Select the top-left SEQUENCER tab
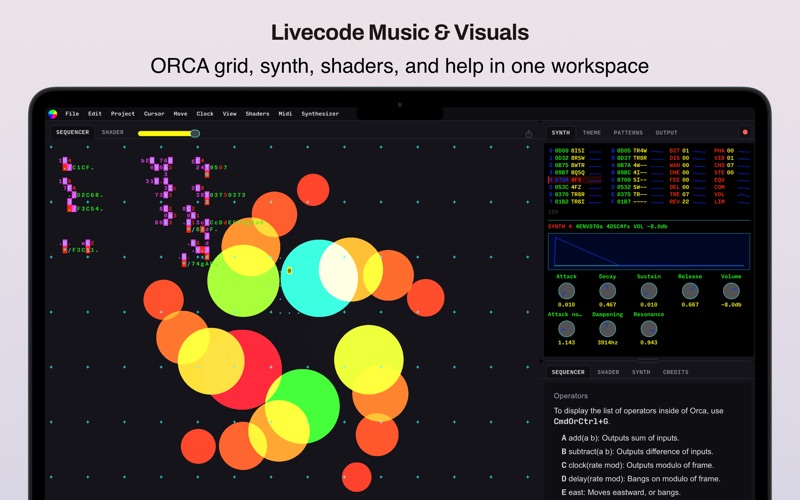This screenshot has width=800, height=500. coord(72,132)
